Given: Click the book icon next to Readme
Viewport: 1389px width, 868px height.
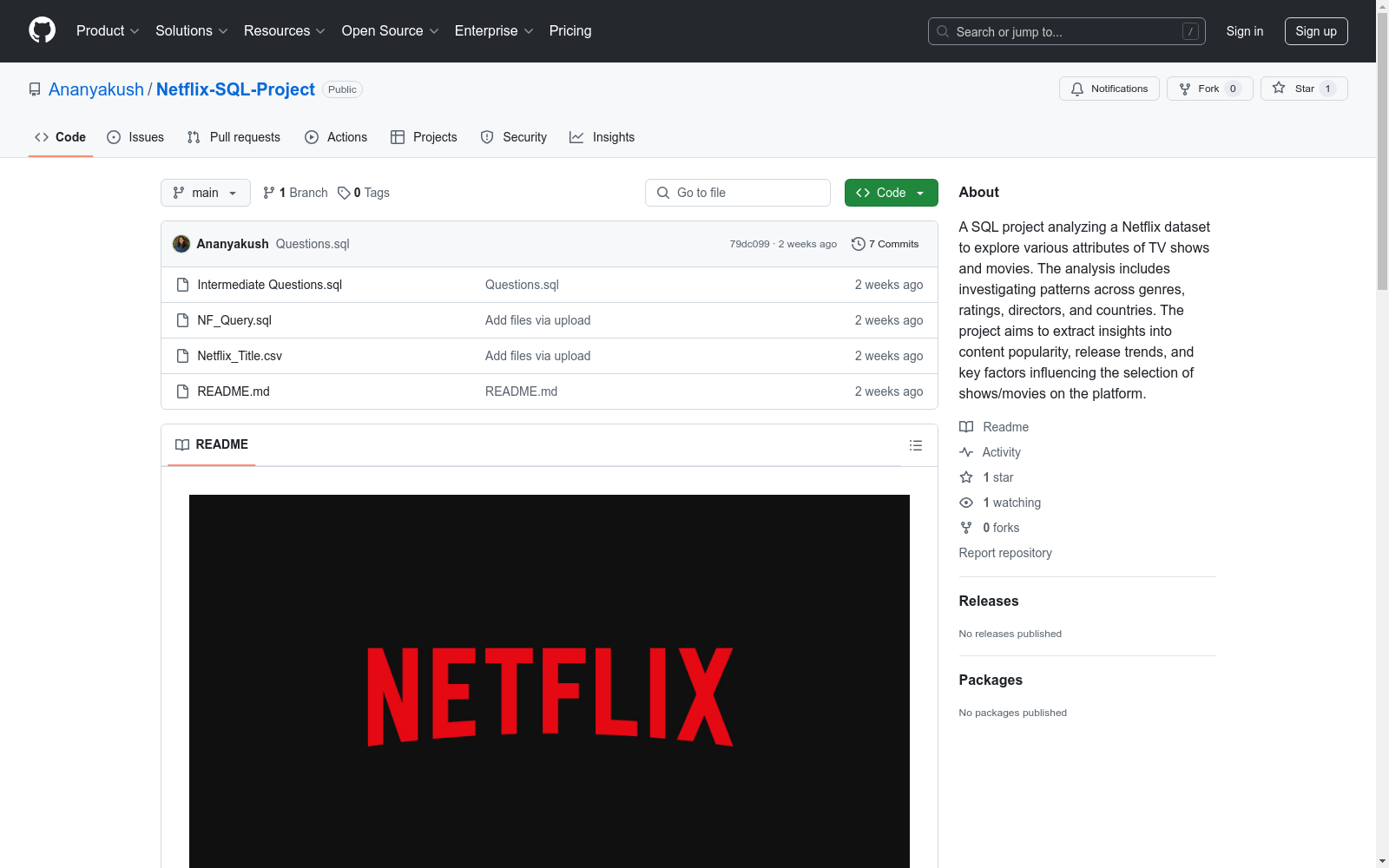Looking at the screenshot, I should pyautogui.click(x=966, y=427).
